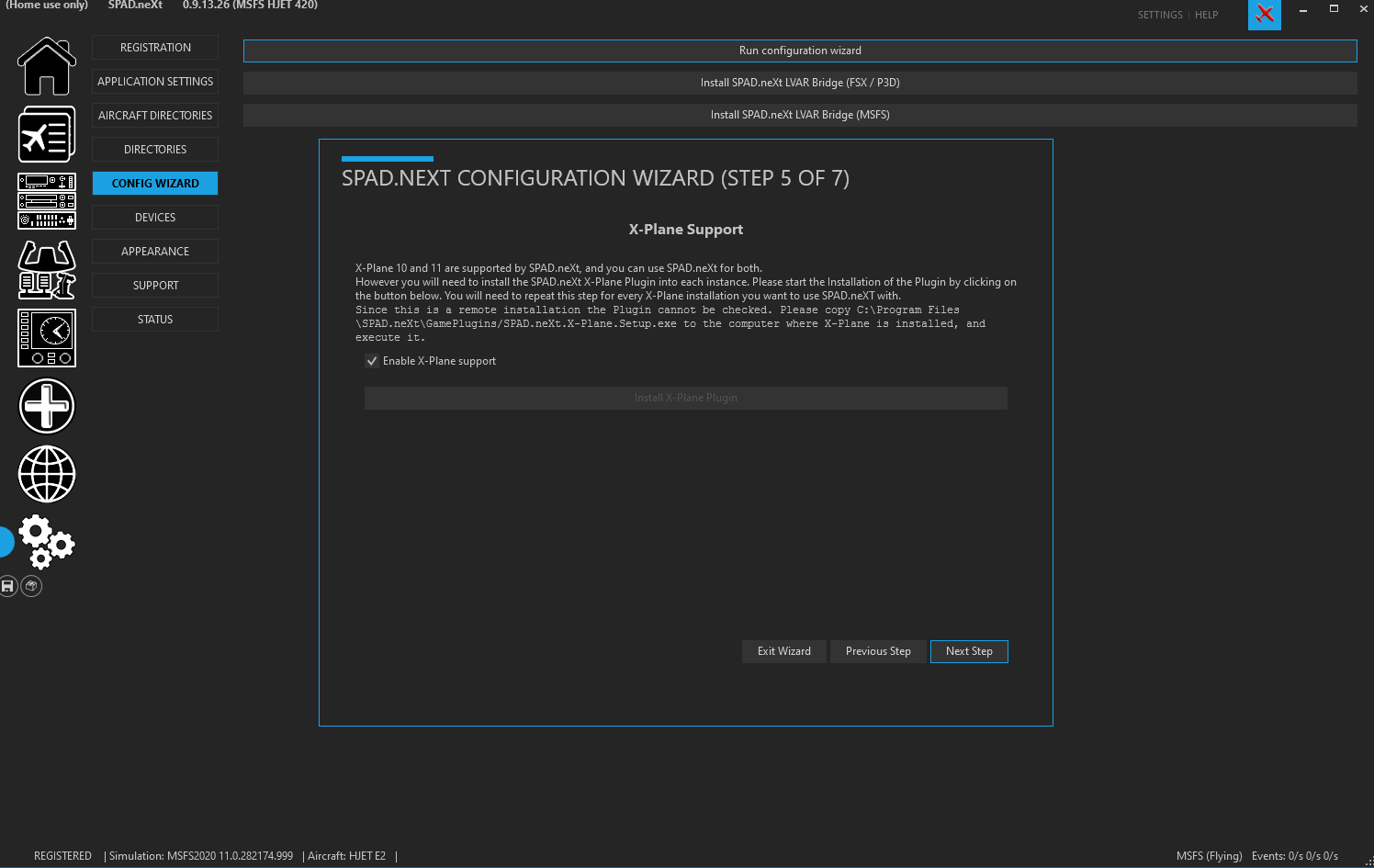Click Install SPAD.neXt LVAR Bridge (MSFS)
The image size is (1374, 868).
pos(800,115)
